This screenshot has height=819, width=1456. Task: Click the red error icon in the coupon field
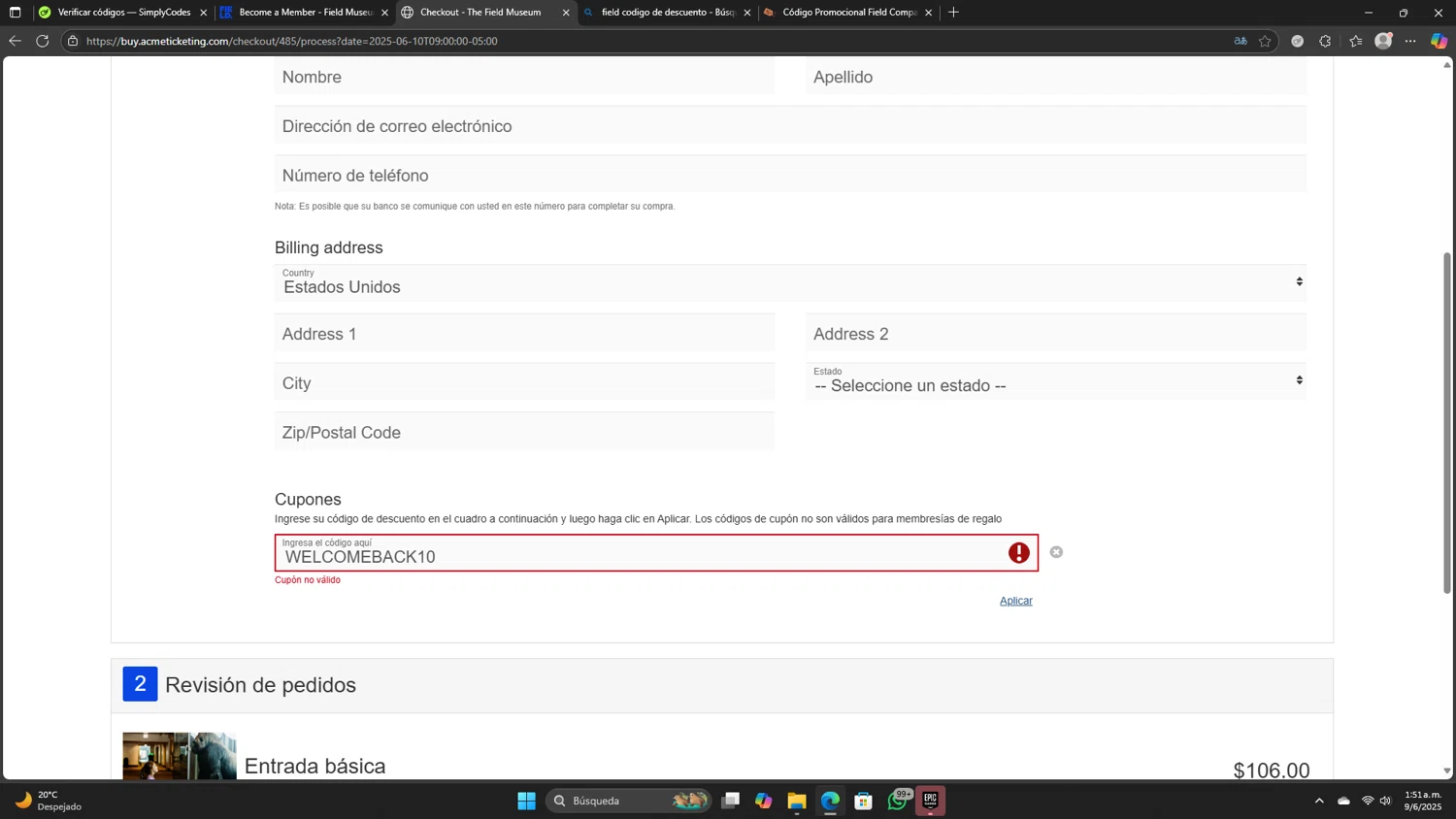point(1018,552)
